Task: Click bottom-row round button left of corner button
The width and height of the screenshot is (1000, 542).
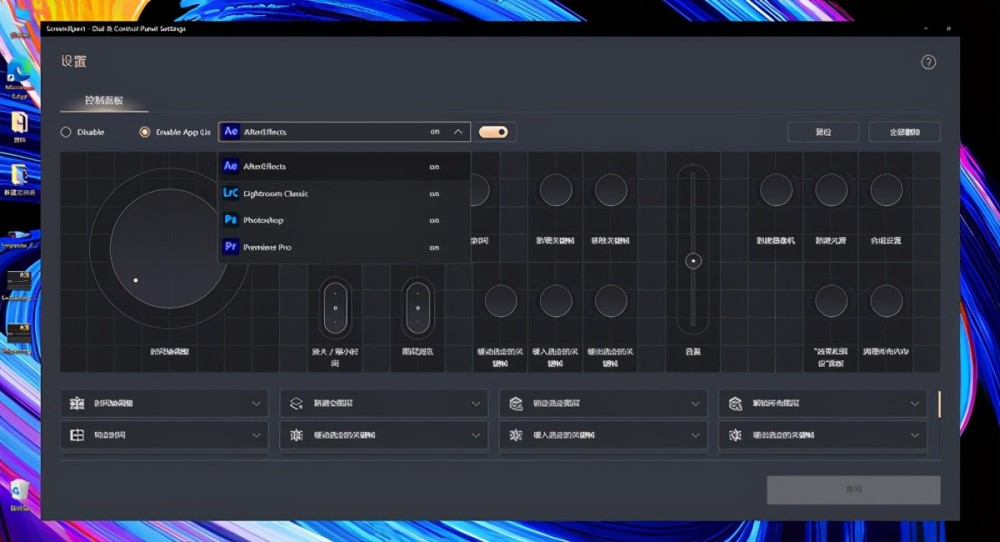Action: [831, 301]
